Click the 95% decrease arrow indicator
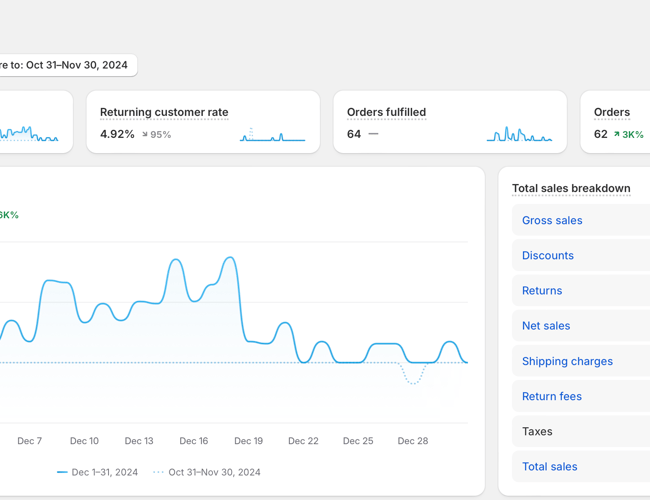The width and height of the screenshot is (650, 500). click(x=146, y=134)
